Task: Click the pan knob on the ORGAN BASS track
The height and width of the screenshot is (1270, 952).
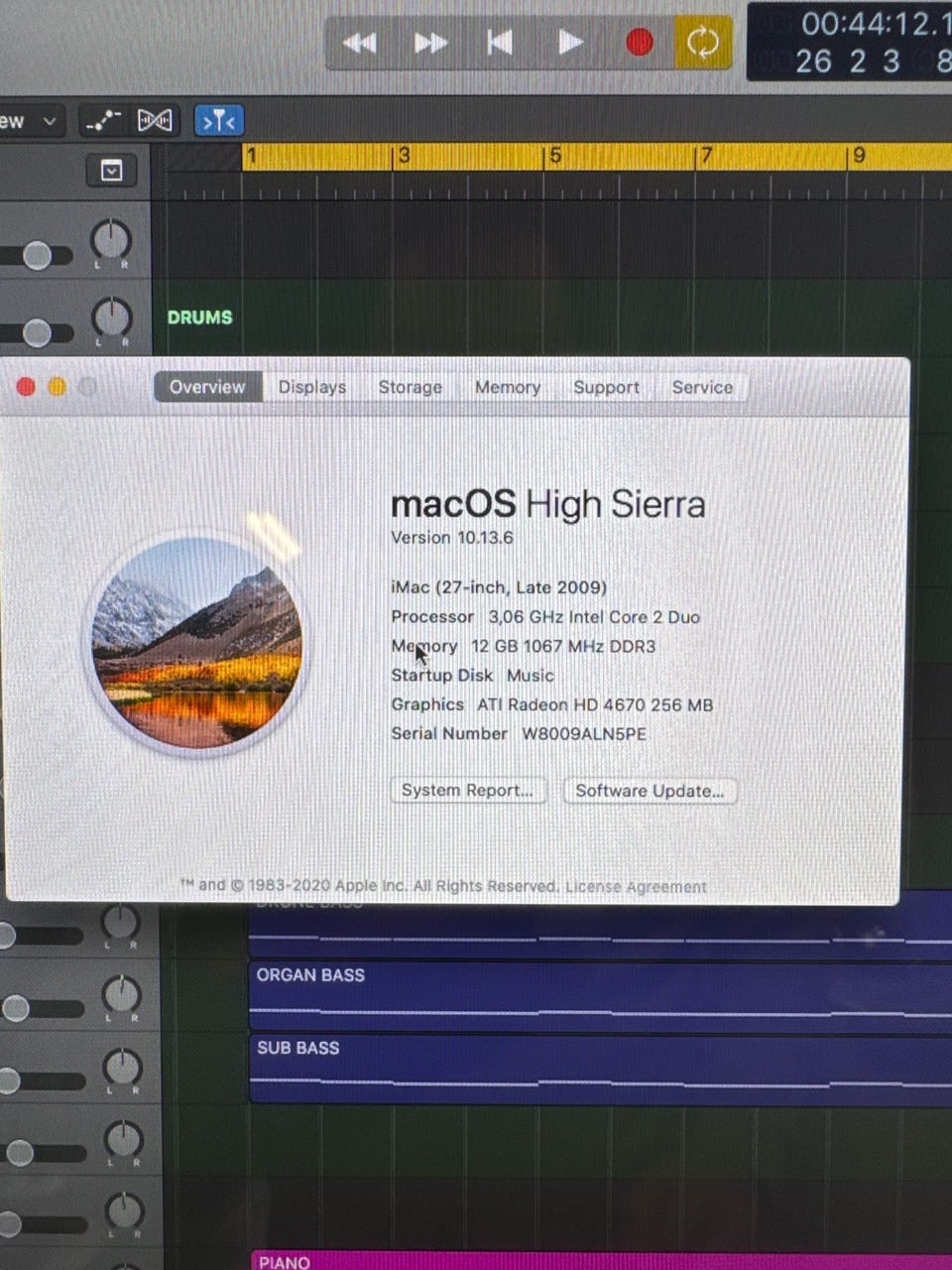Action: pyautogui.click(x=121, y=994)
